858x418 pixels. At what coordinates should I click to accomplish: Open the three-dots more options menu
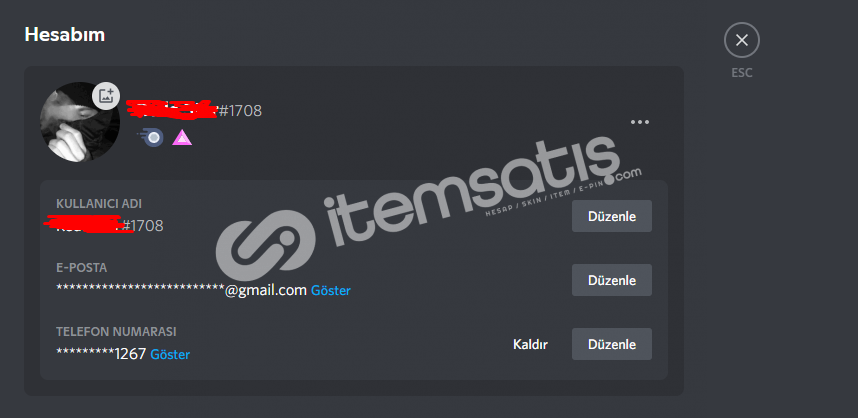coord(640,122)
